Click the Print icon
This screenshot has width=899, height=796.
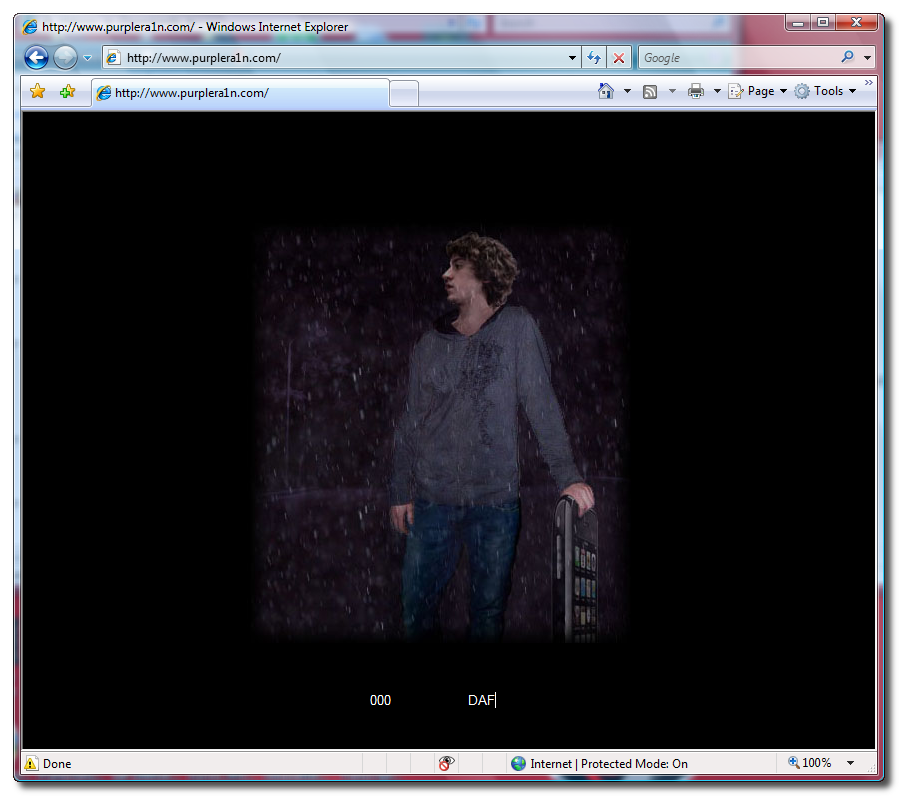coord(696,91)
